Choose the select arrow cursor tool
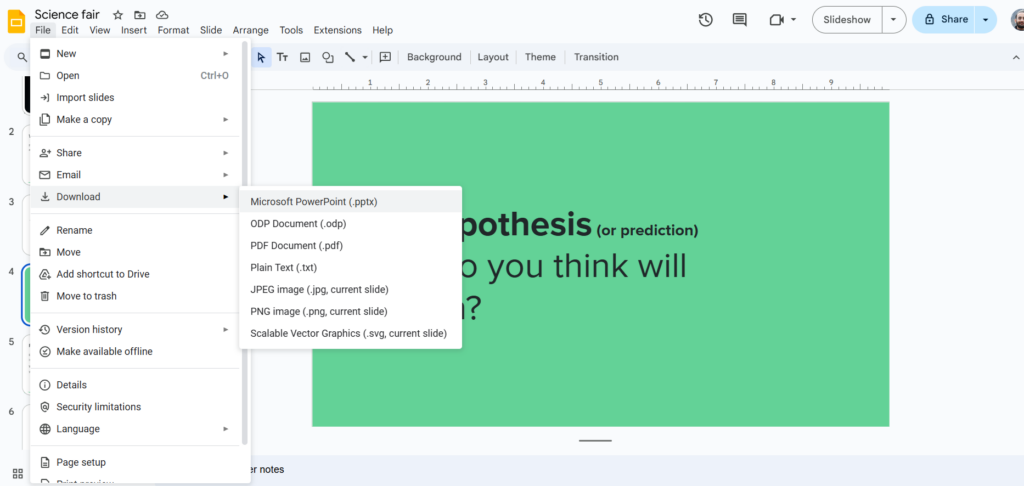 [261, 57]
